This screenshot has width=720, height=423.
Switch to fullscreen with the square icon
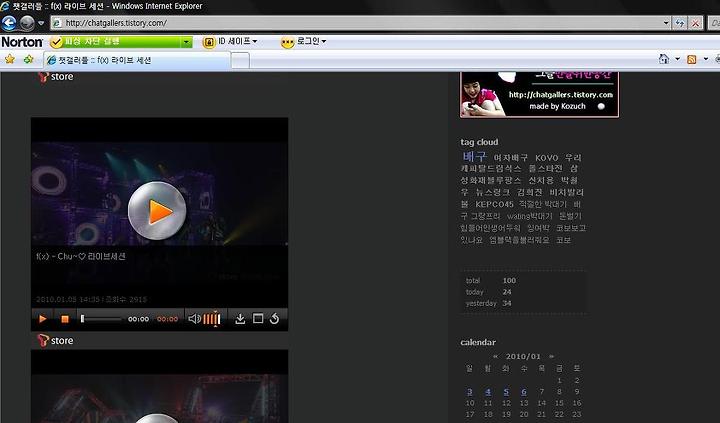point(258,318)
